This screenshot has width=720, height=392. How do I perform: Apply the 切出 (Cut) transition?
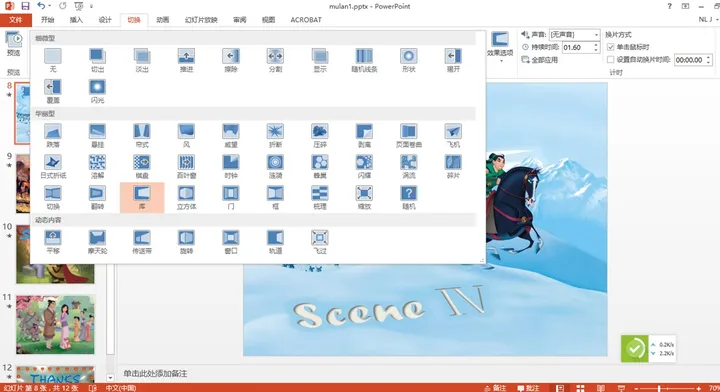97,60
